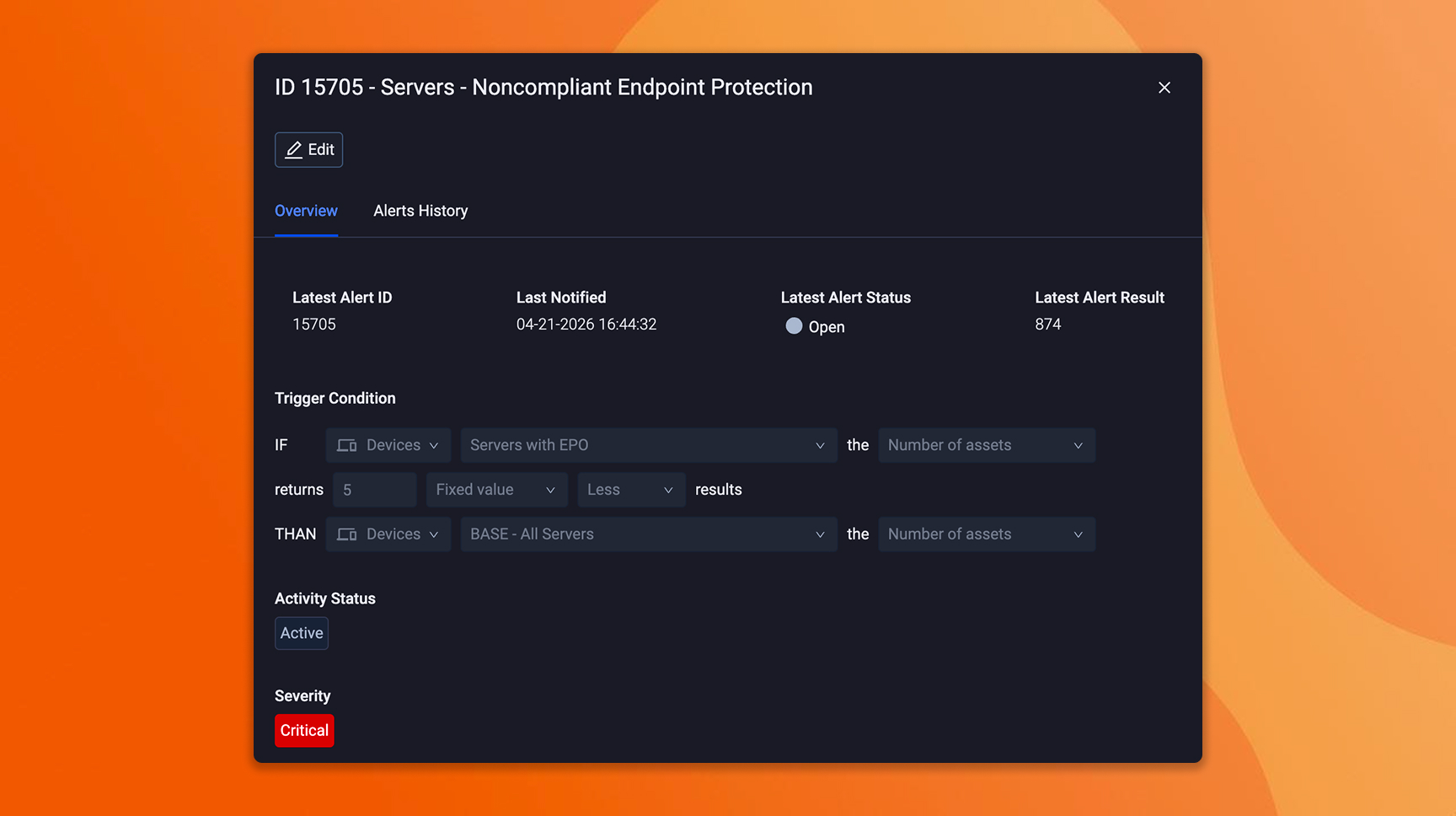This screenshot has height=816, width=1456.
Task: Expand the IF row Number of assets dropdown
Action: 987,445
